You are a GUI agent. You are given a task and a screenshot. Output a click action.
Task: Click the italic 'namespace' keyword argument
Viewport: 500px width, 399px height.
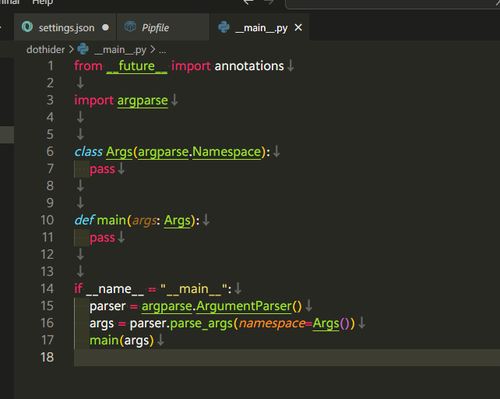click(272, 323)
